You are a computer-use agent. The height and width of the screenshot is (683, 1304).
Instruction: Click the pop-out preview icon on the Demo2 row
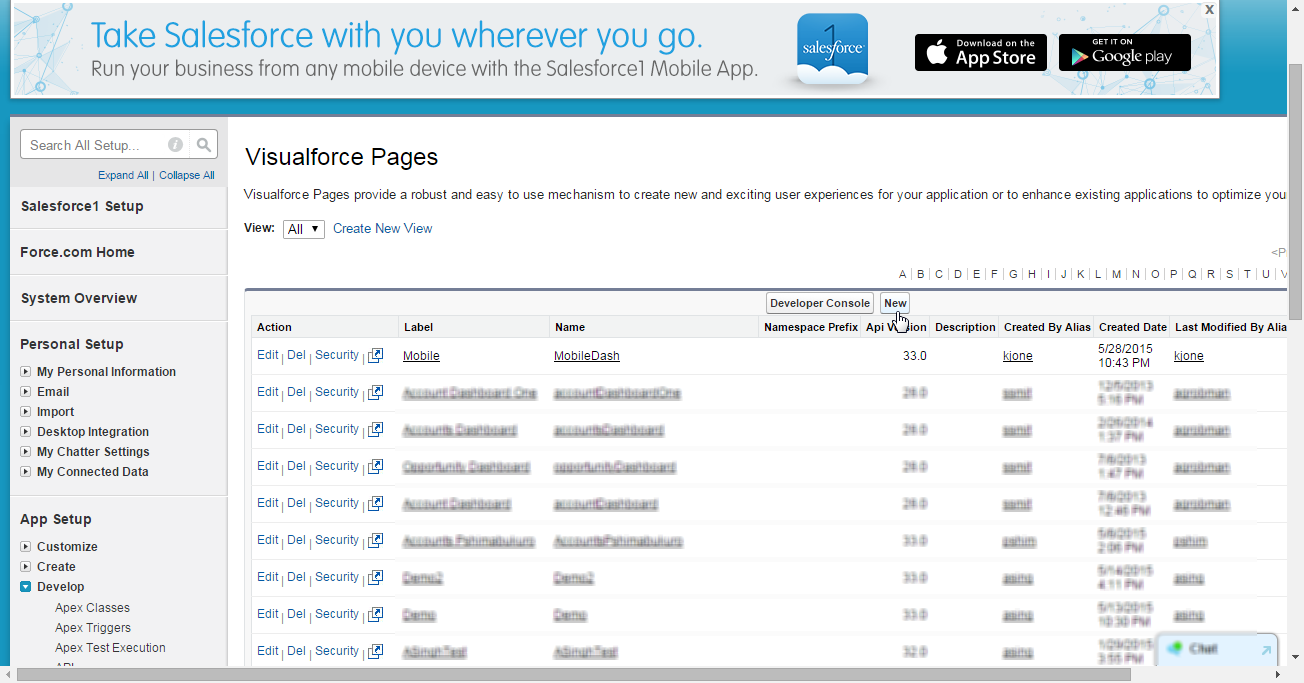coord(375,576)
